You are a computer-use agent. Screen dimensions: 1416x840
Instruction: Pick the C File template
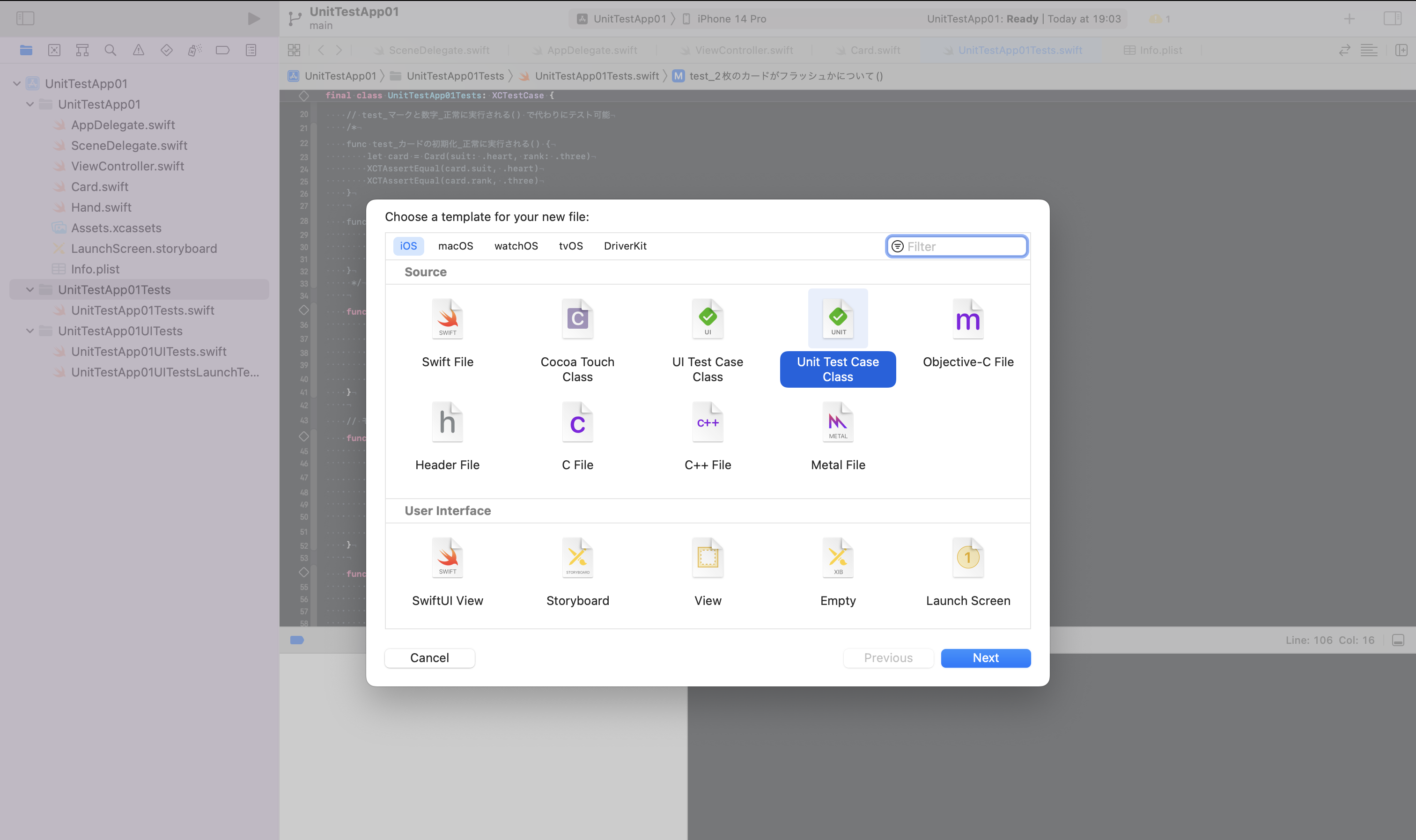[x=577, y=436]
